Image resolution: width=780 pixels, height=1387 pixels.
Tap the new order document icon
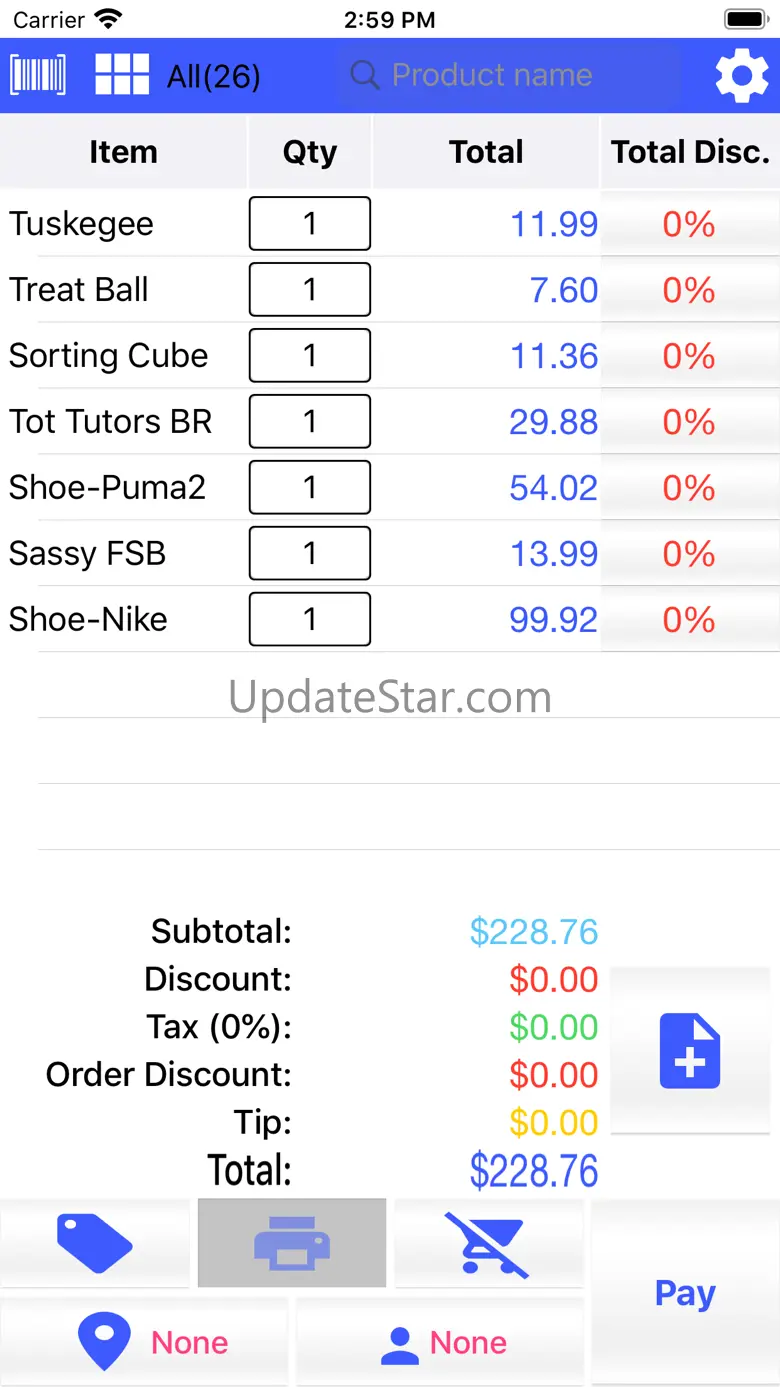[690, 1050]
